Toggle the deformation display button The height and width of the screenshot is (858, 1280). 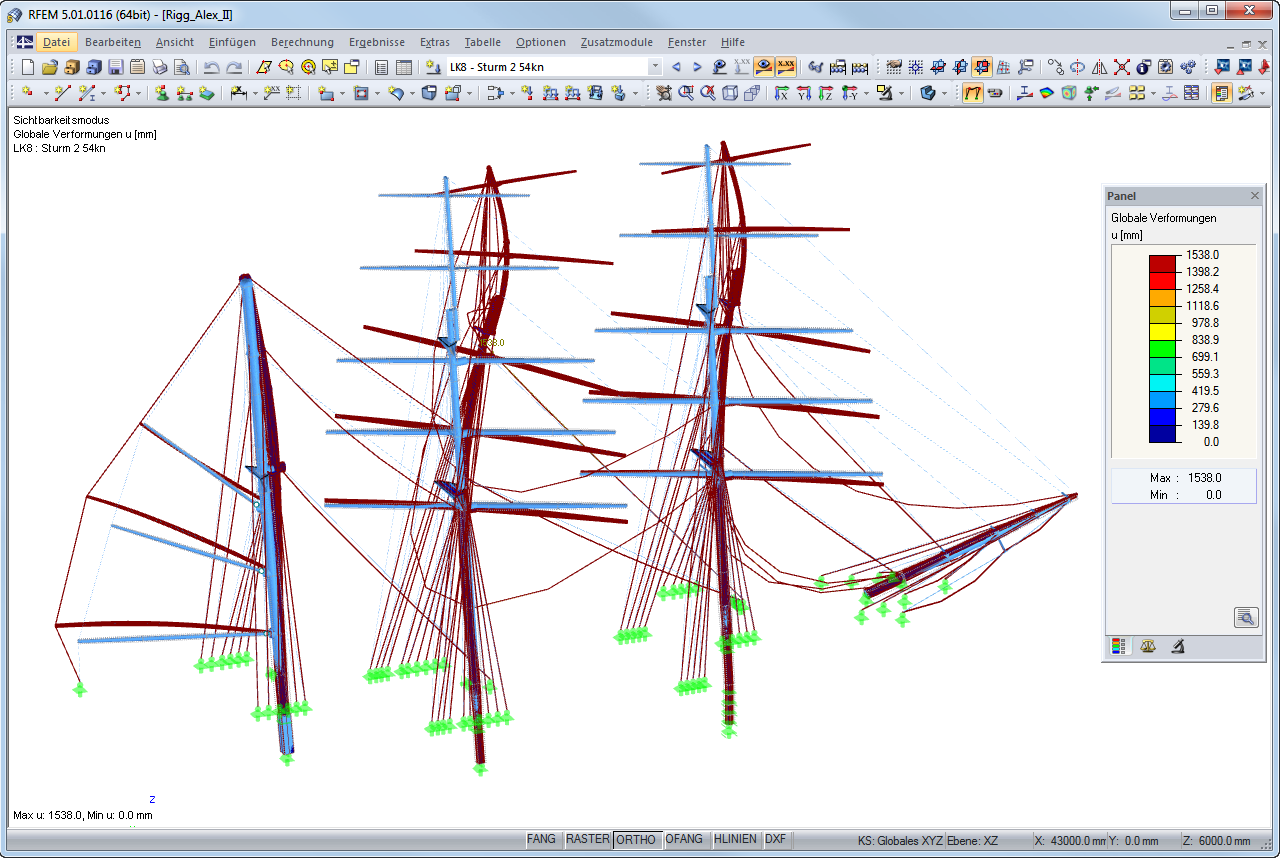[x=972, y=93]
